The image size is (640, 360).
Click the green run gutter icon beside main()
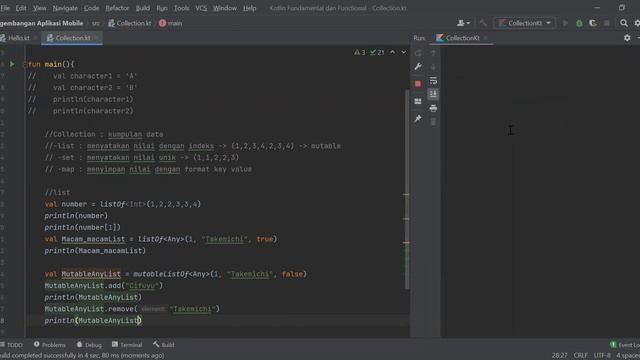(x=12, y=64)
